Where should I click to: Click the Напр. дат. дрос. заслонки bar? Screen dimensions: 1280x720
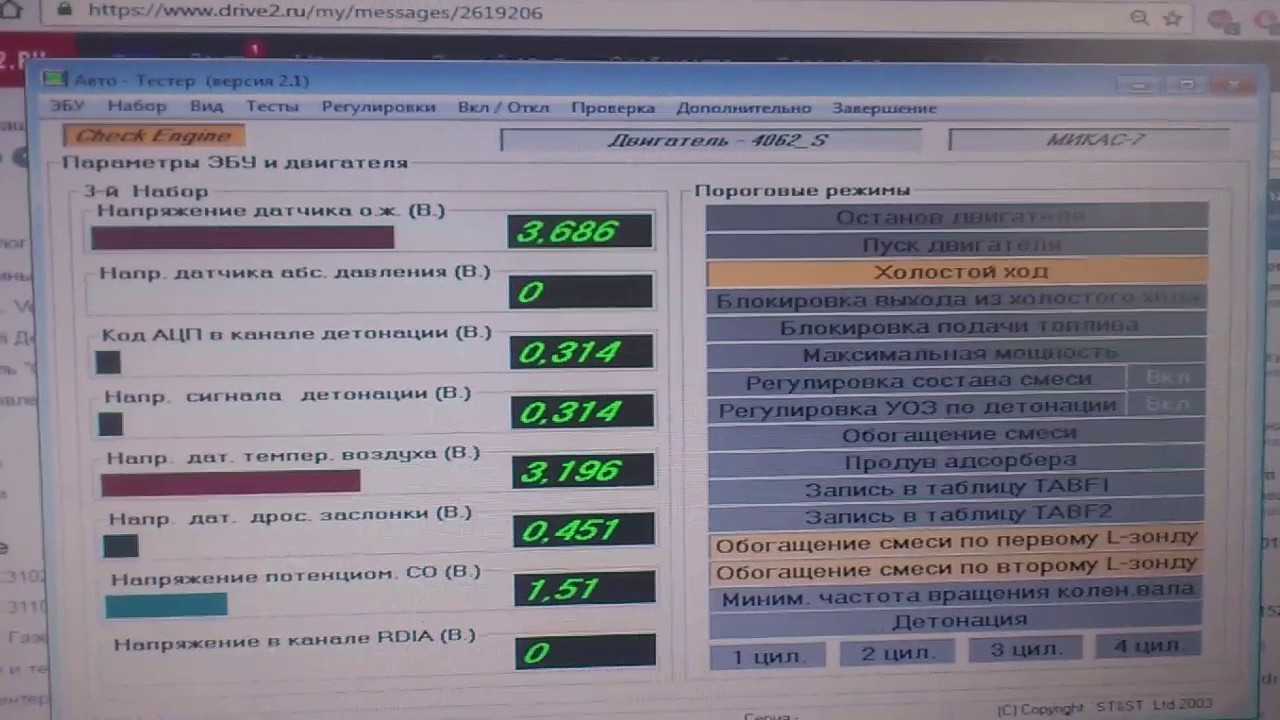pos(120,546)
